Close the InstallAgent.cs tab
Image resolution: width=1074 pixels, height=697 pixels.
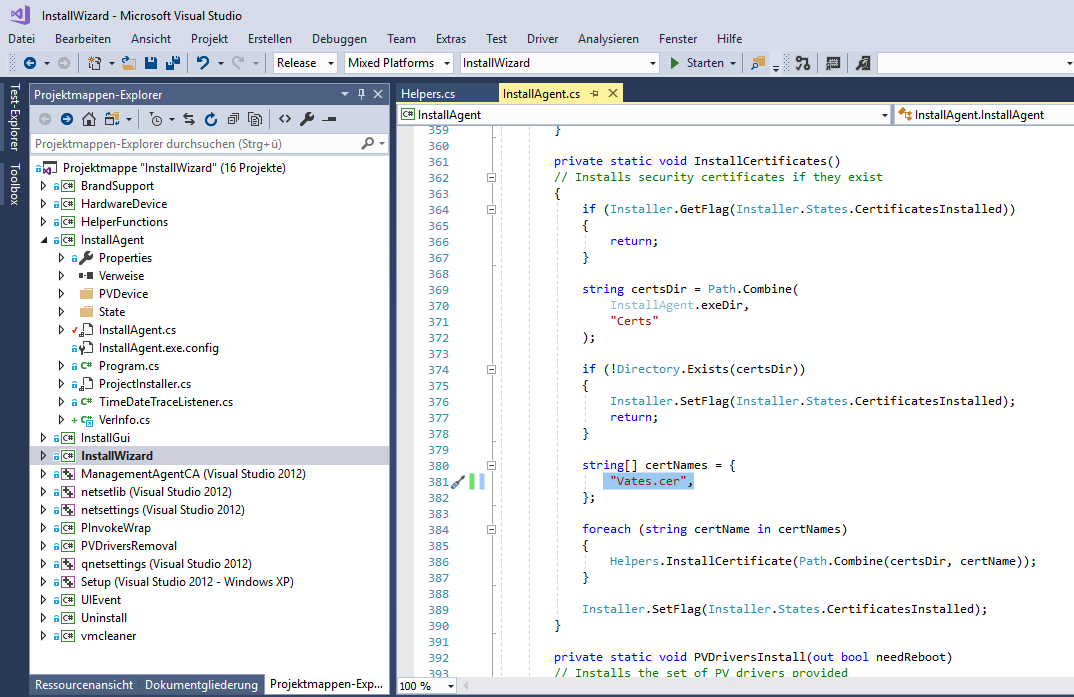pos(613,93)
